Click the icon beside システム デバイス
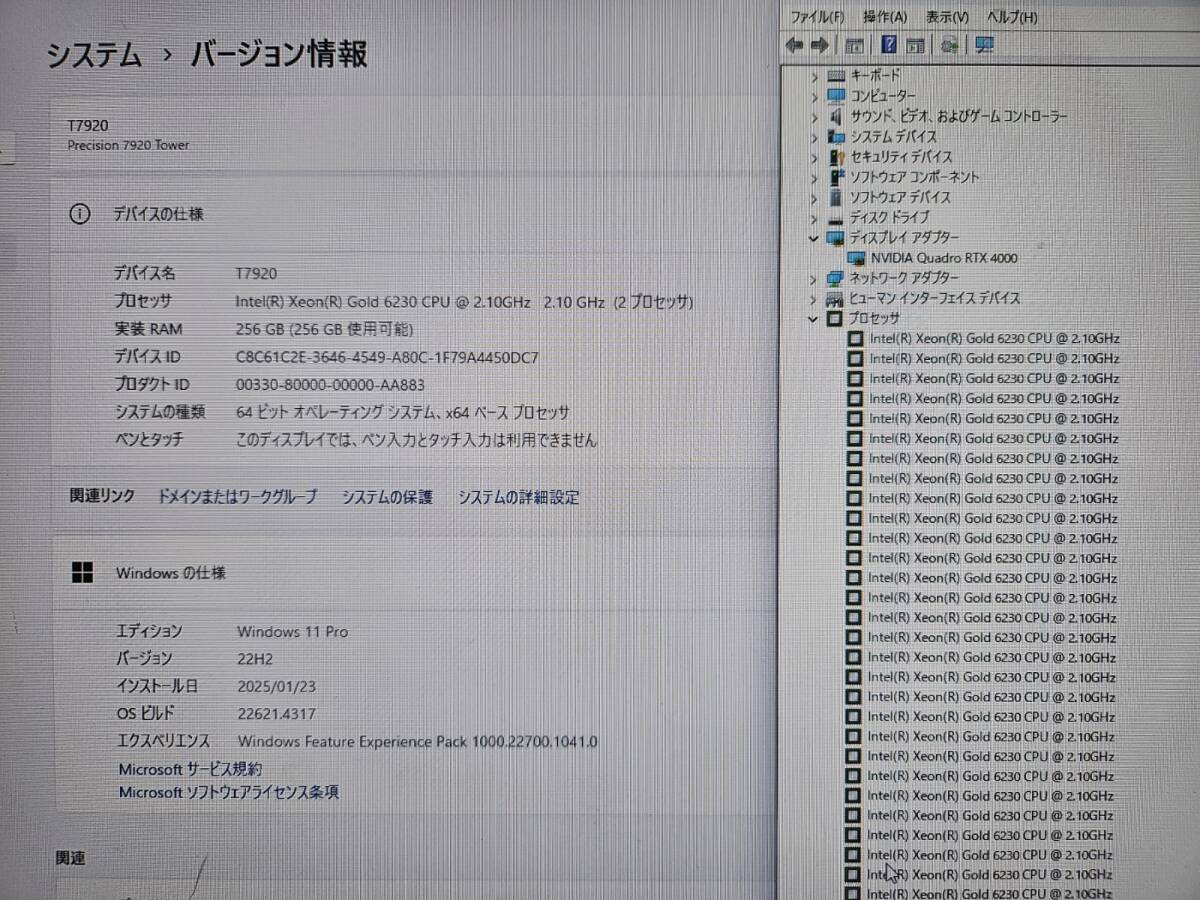Viewport: 1200px width, 900px height. (837, 136)
